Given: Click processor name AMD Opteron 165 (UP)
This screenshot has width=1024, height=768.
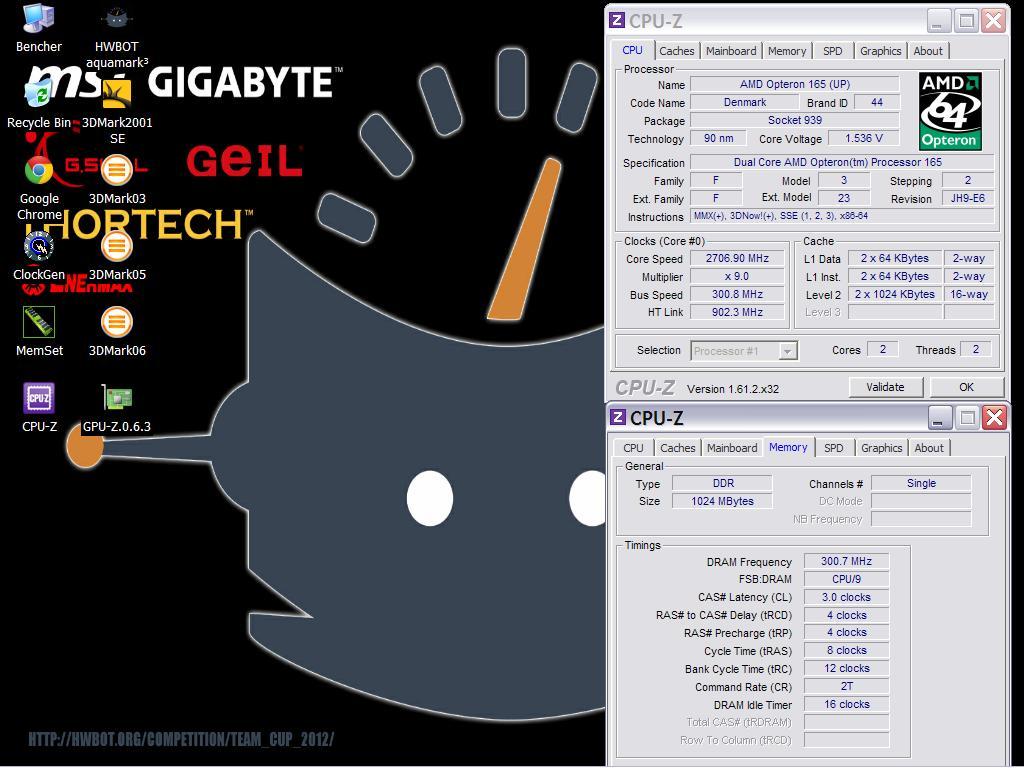Looking at the screenshot, I should click(795, 84).
